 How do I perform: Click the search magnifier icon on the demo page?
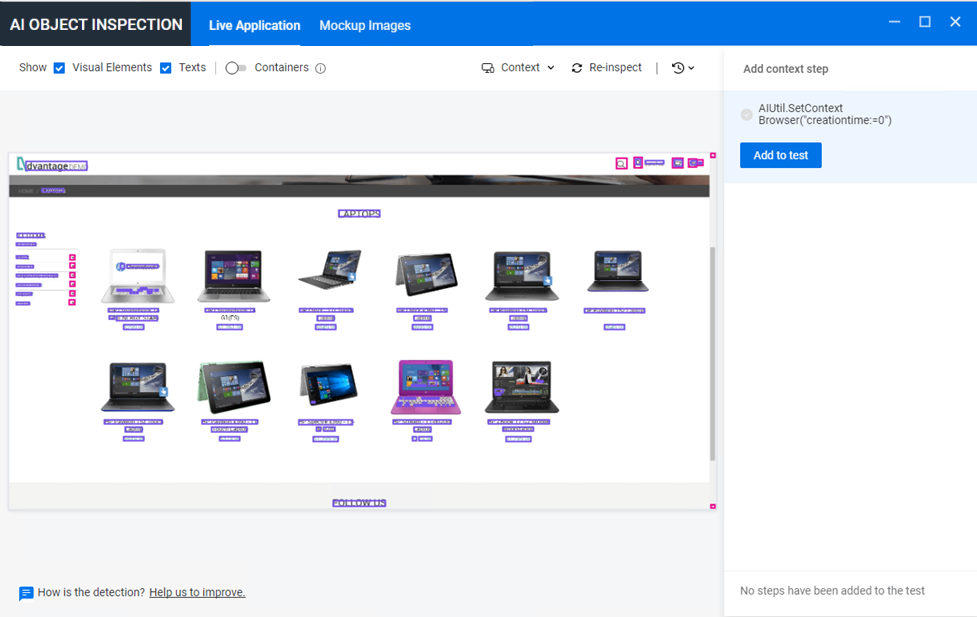pos(622,162)
